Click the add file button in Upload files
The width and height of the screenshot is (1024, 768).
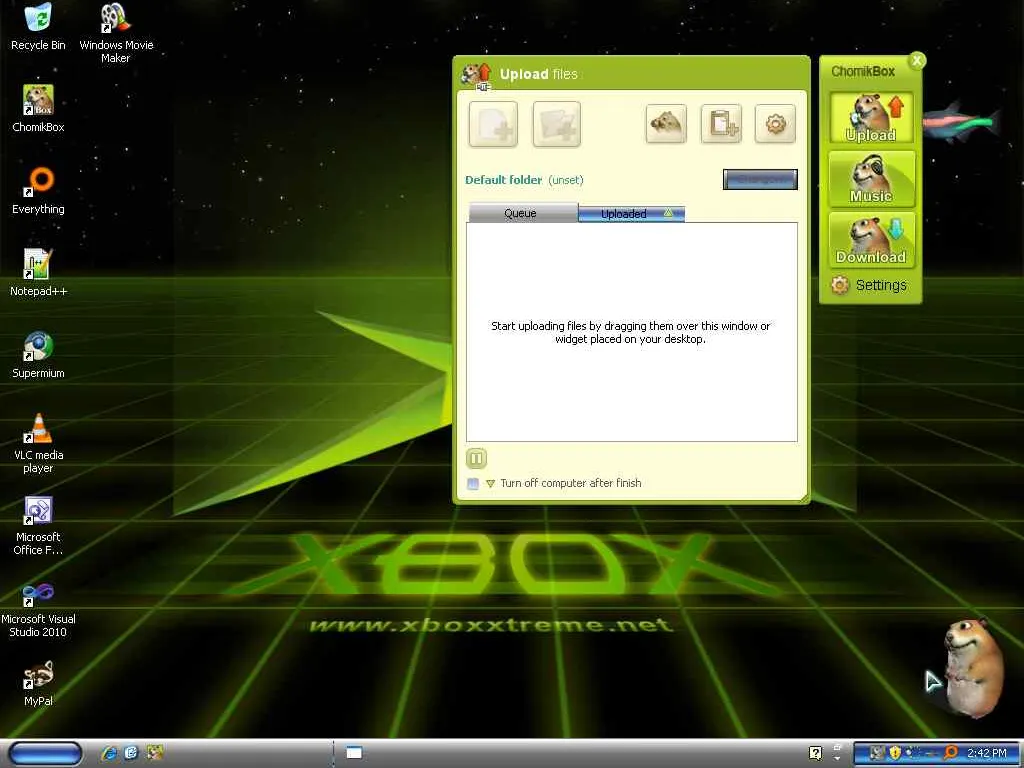click(x=493, y=124)
